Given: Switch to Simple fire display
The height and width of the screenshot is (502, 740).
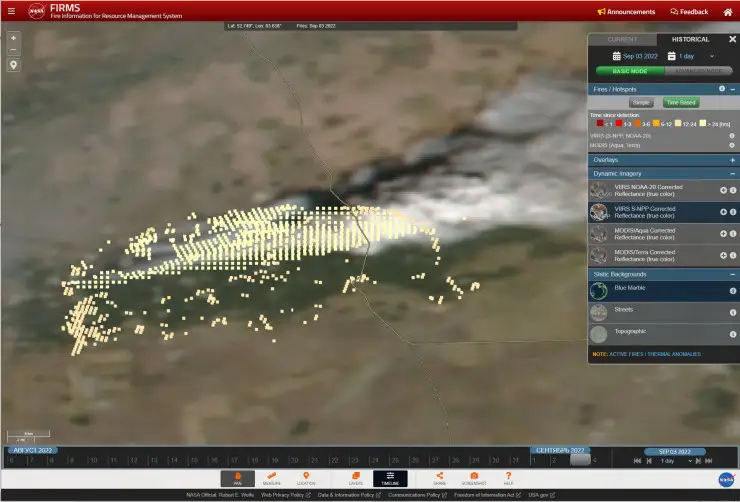Looking at the screenshot, I should tap(641, 102).
